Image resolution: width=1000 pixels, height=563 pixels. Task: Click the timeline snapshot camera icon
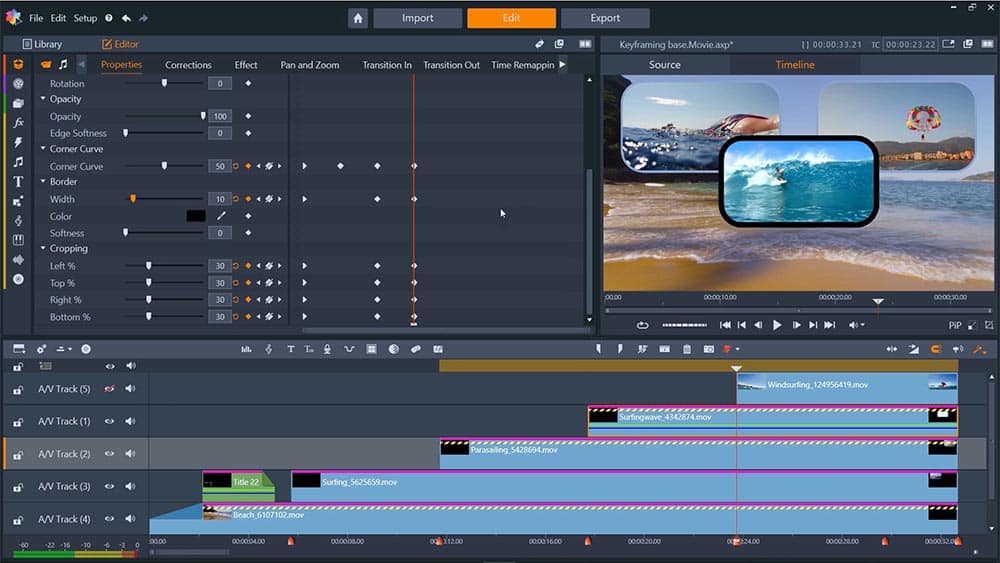click(709, 349)
